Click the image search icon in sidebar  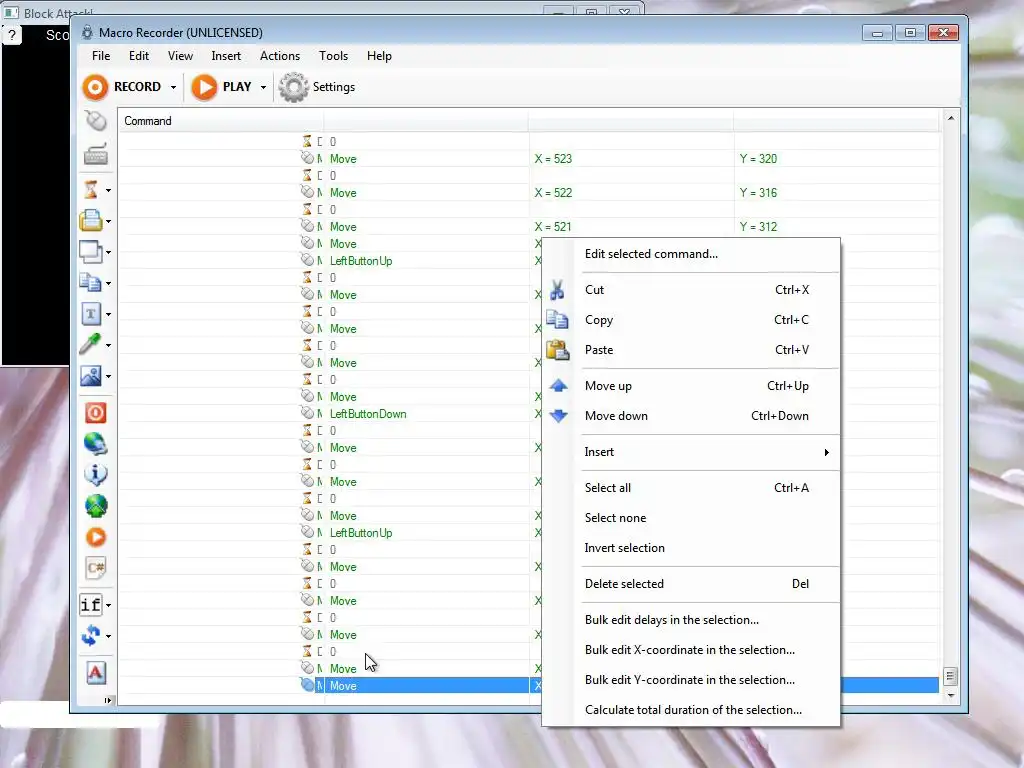point(91,376)
